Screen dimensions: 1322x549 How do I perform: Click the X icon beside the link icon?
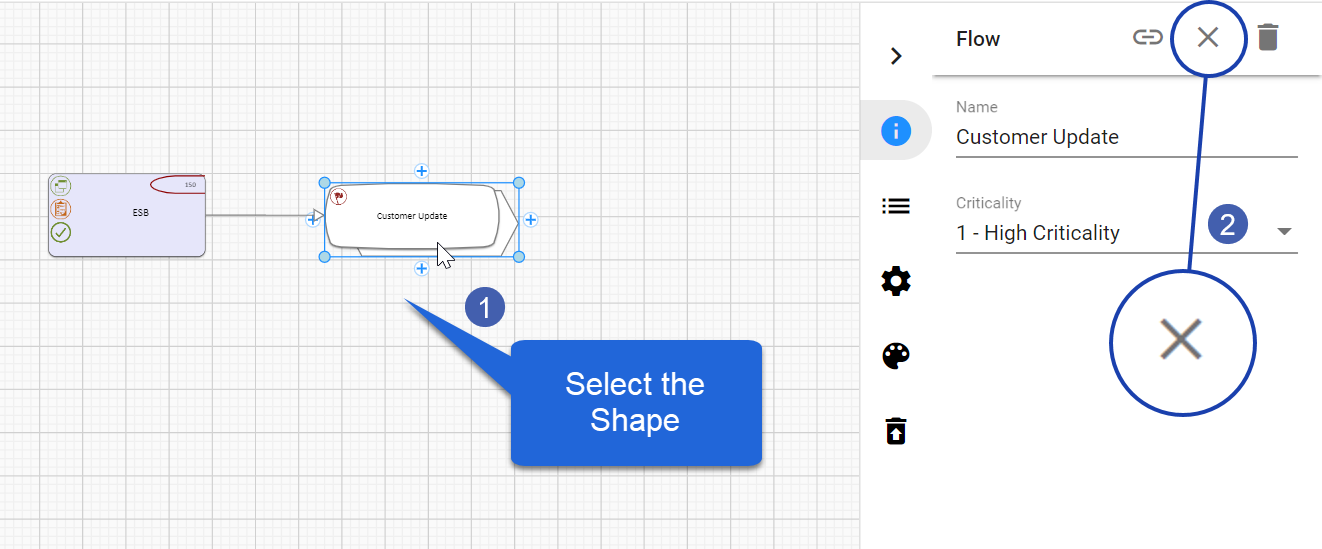pos(1208,38)
